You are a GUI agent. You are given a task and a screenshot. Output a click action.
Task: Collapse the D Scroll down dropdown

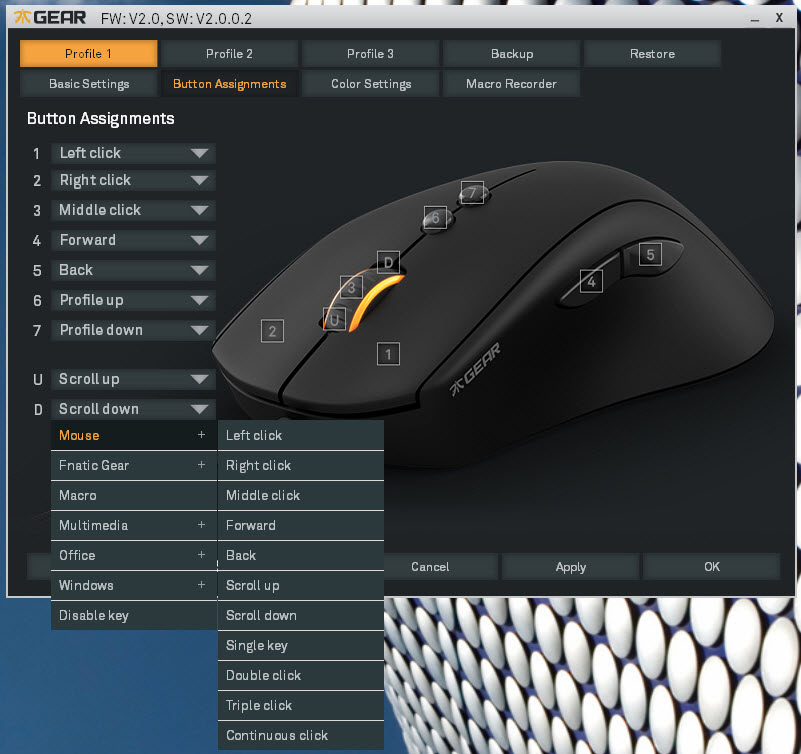133,409
